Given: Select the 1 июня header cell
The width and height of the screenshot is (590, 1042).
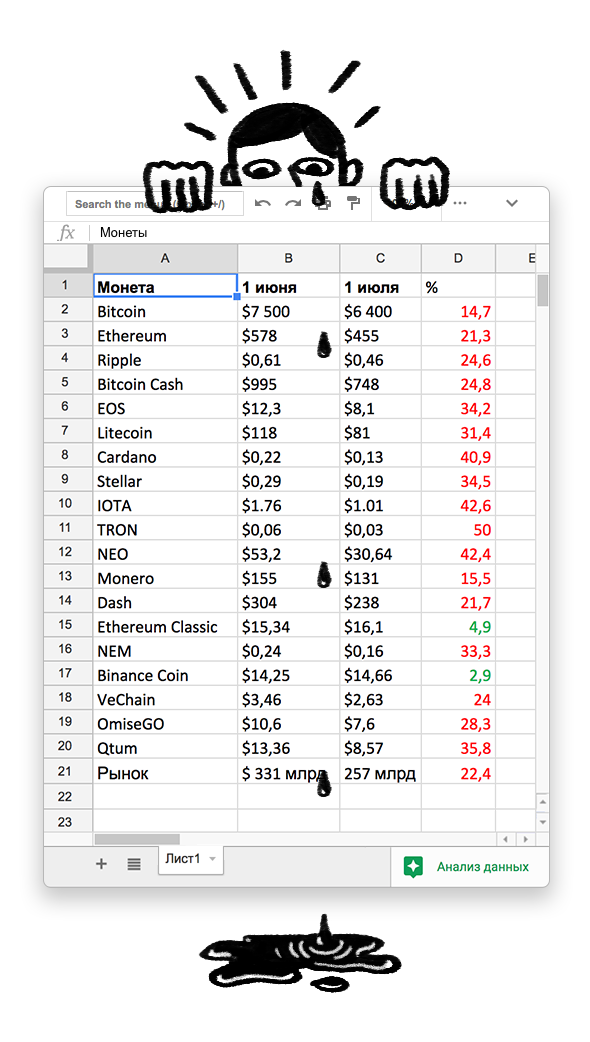Looking at the screenshot, I should pyautogui.click(x=288, y=286).
